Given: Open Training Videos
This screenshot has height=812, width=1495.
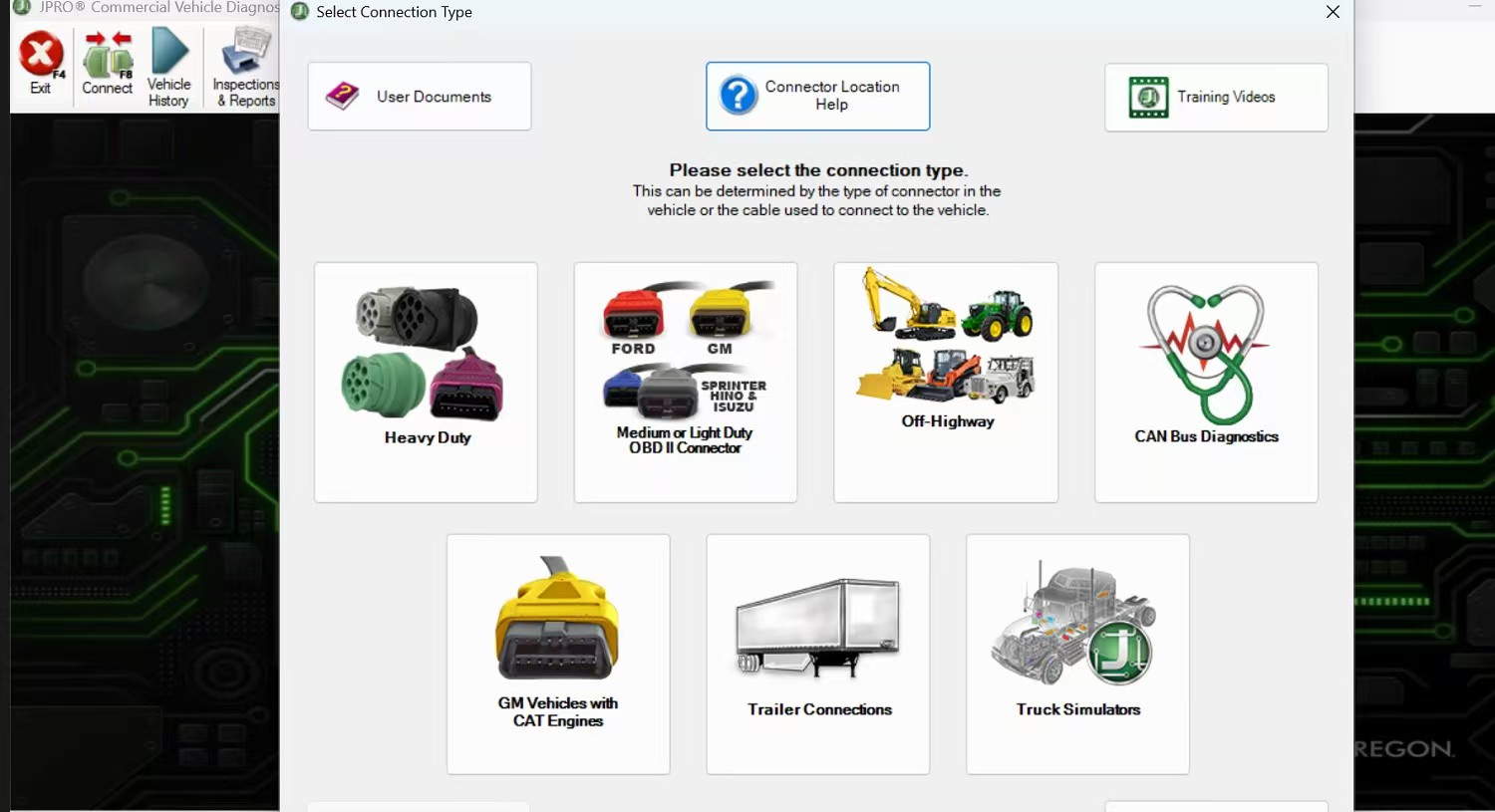Looking at the screenshot, I should click(1216, 97).
